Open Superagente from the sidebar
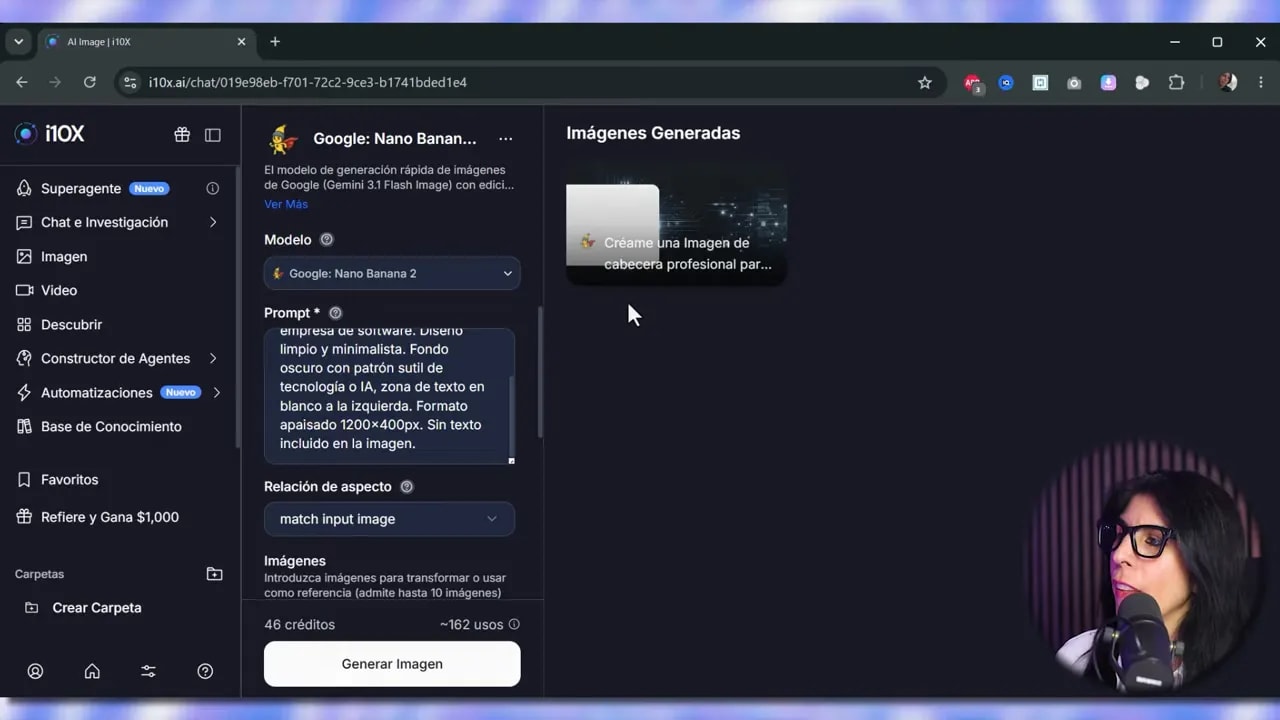Screen dimensions: 1280x720 click(x=81, y=188)
